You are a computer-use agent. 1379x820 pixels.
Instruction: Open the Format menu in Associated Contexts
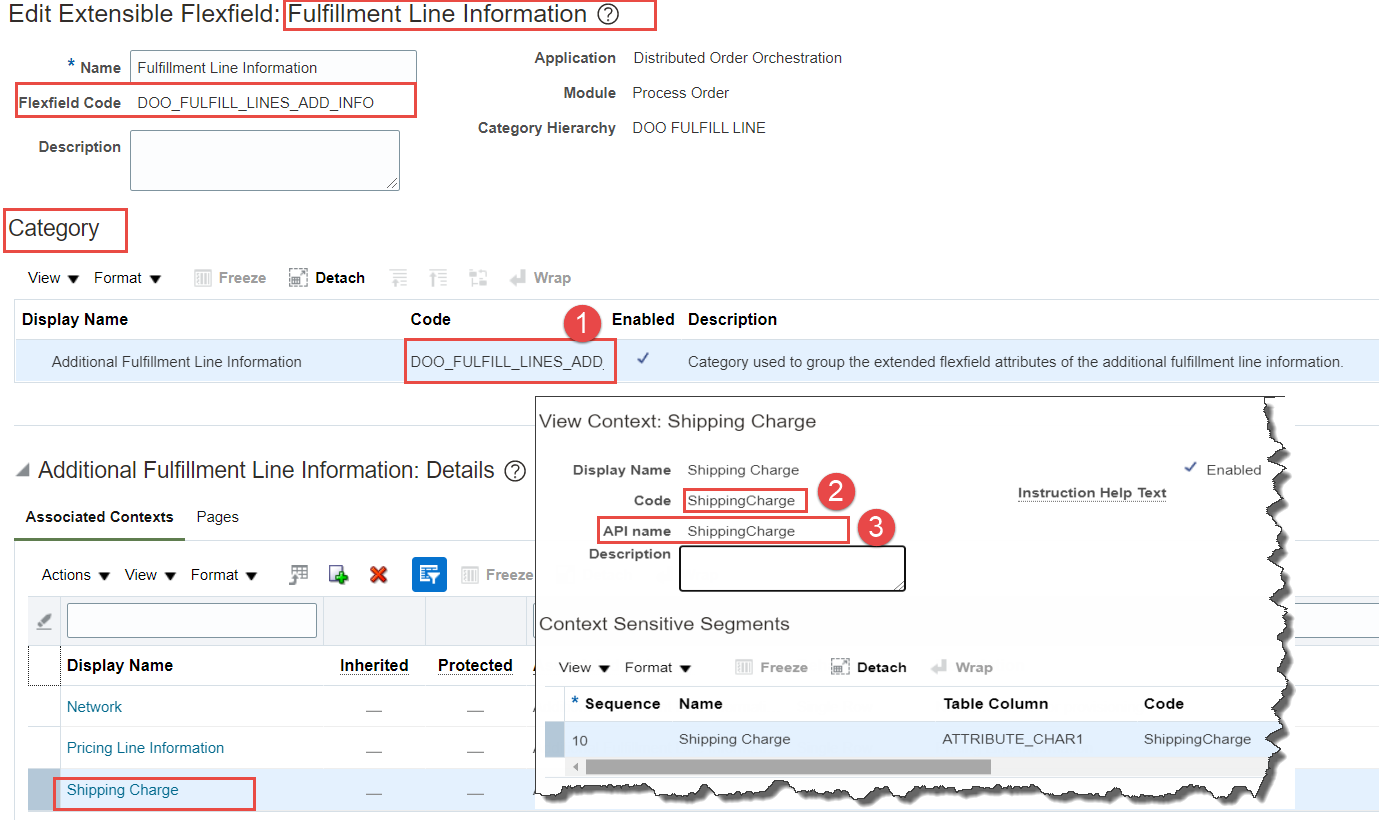coord(224,575)
